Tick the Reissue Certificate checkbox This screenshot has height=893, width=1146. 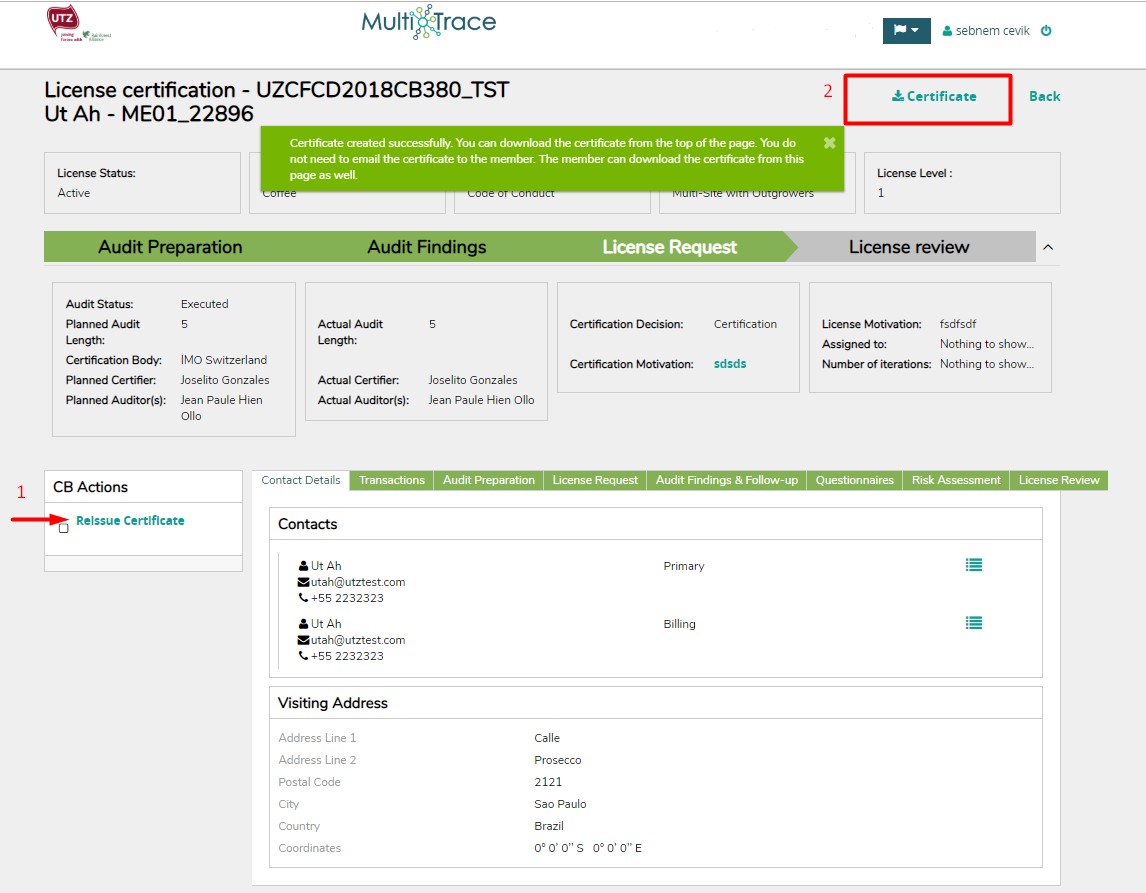click(x=64, y=528)
